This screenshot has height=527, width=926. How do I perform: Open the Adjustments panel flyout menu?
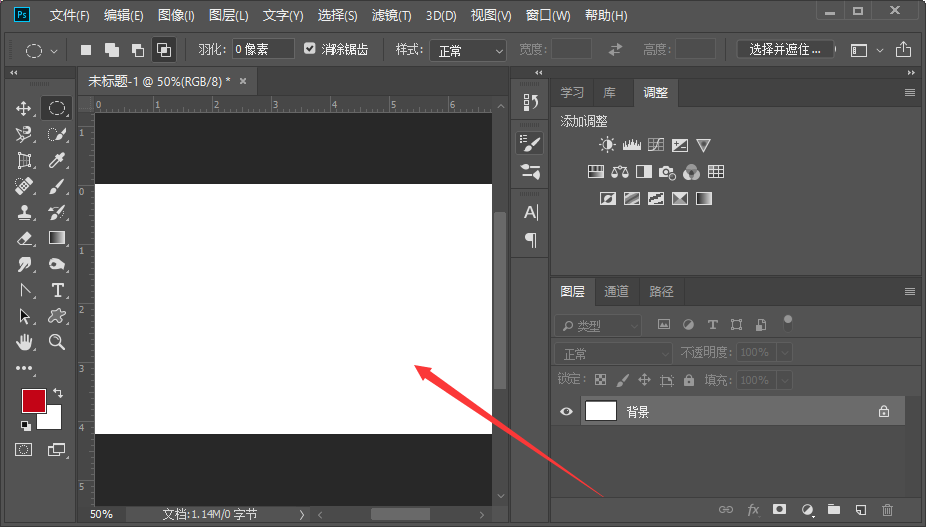tap(909, 92)
